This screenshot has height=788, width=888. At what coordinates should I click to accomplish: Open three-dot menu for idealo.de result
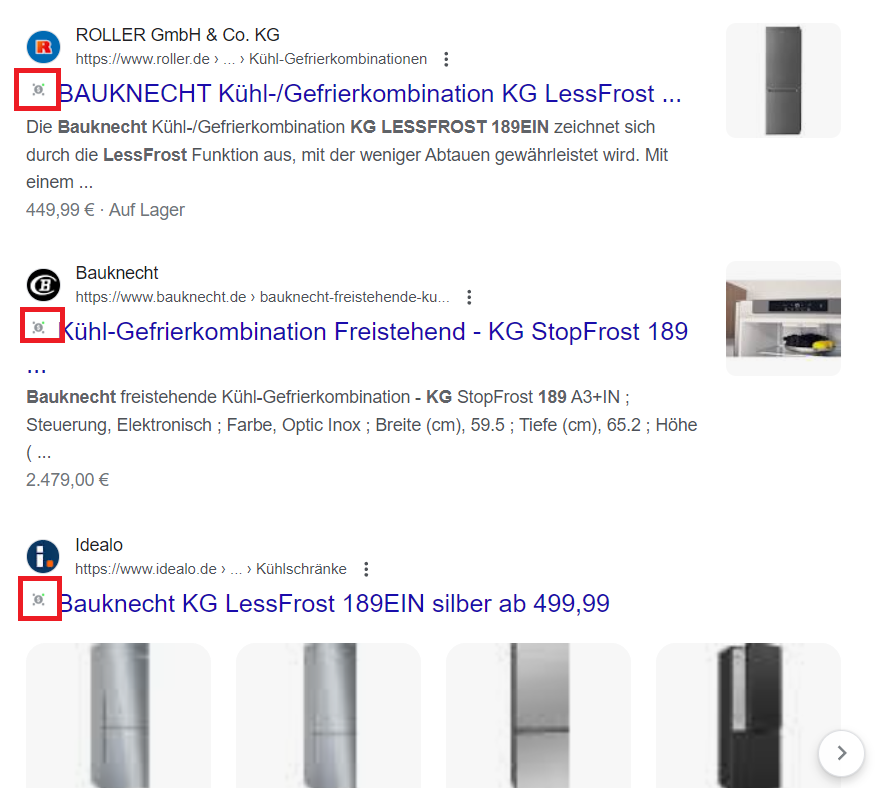[x=366, y=569]
